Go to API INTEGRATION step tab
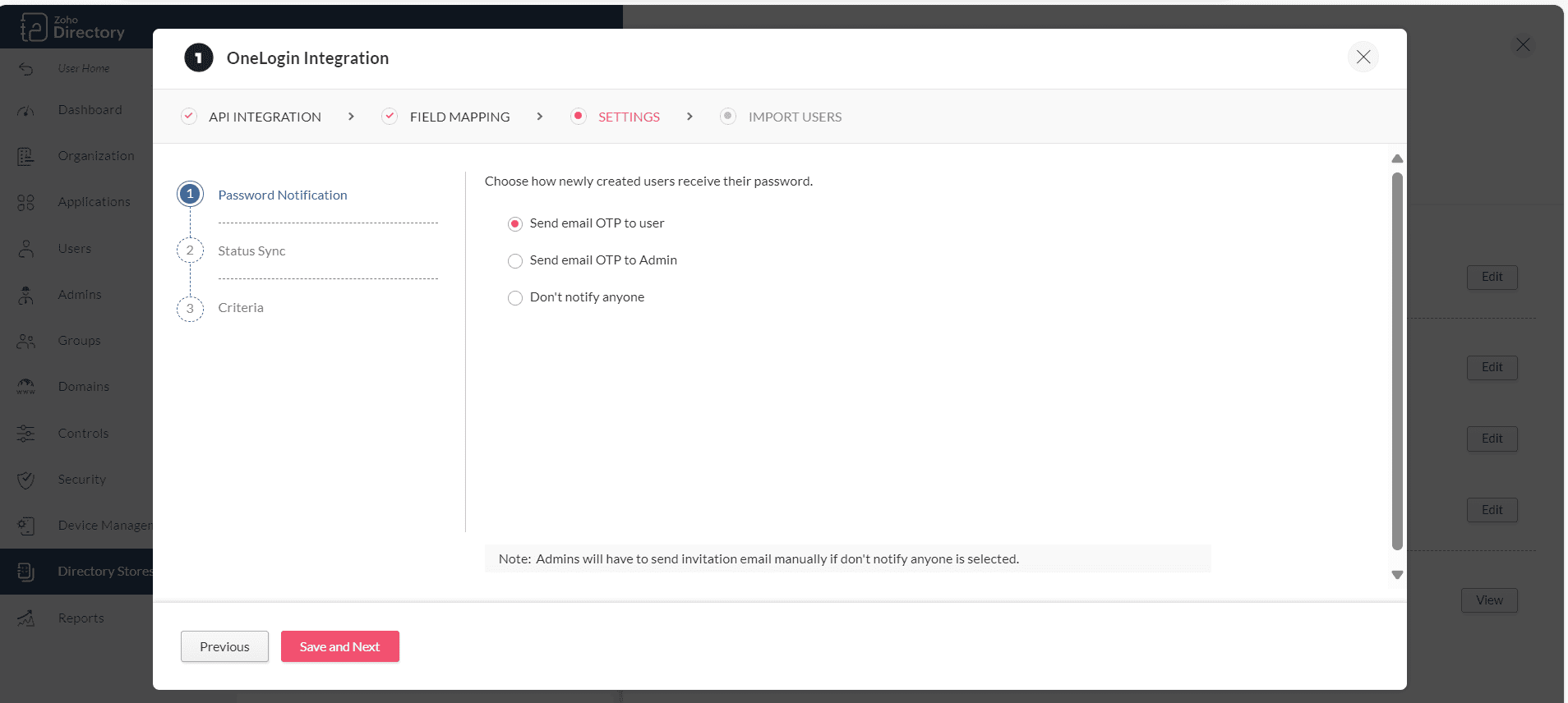 [265, 117]
